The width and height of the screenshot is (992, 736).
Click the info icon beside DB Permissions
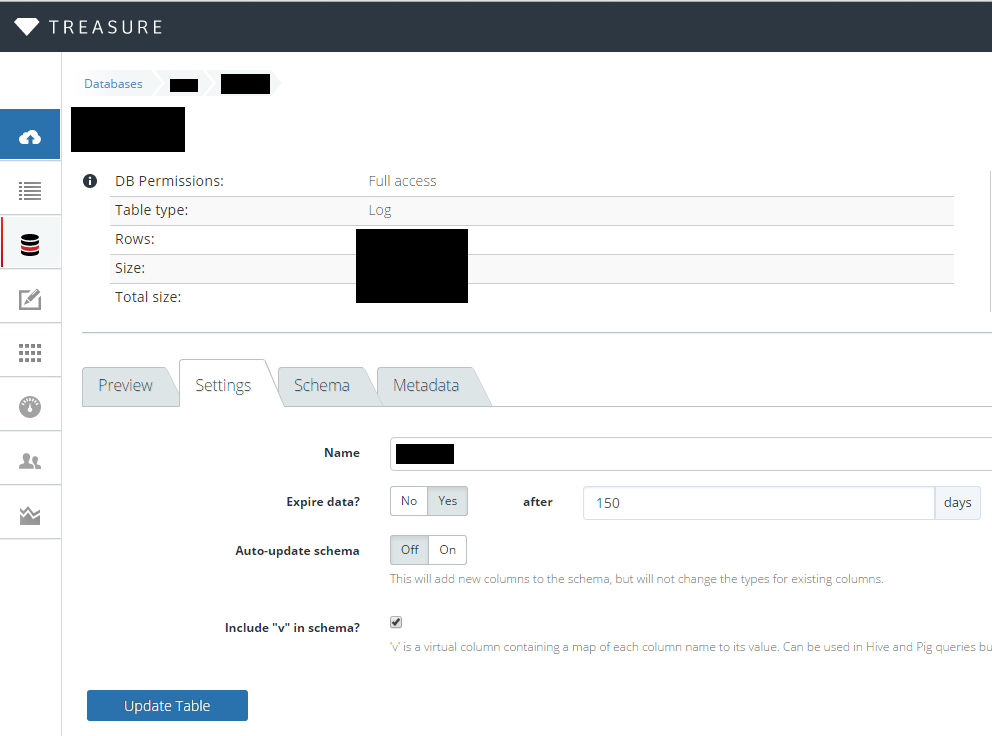click(90, 181)
